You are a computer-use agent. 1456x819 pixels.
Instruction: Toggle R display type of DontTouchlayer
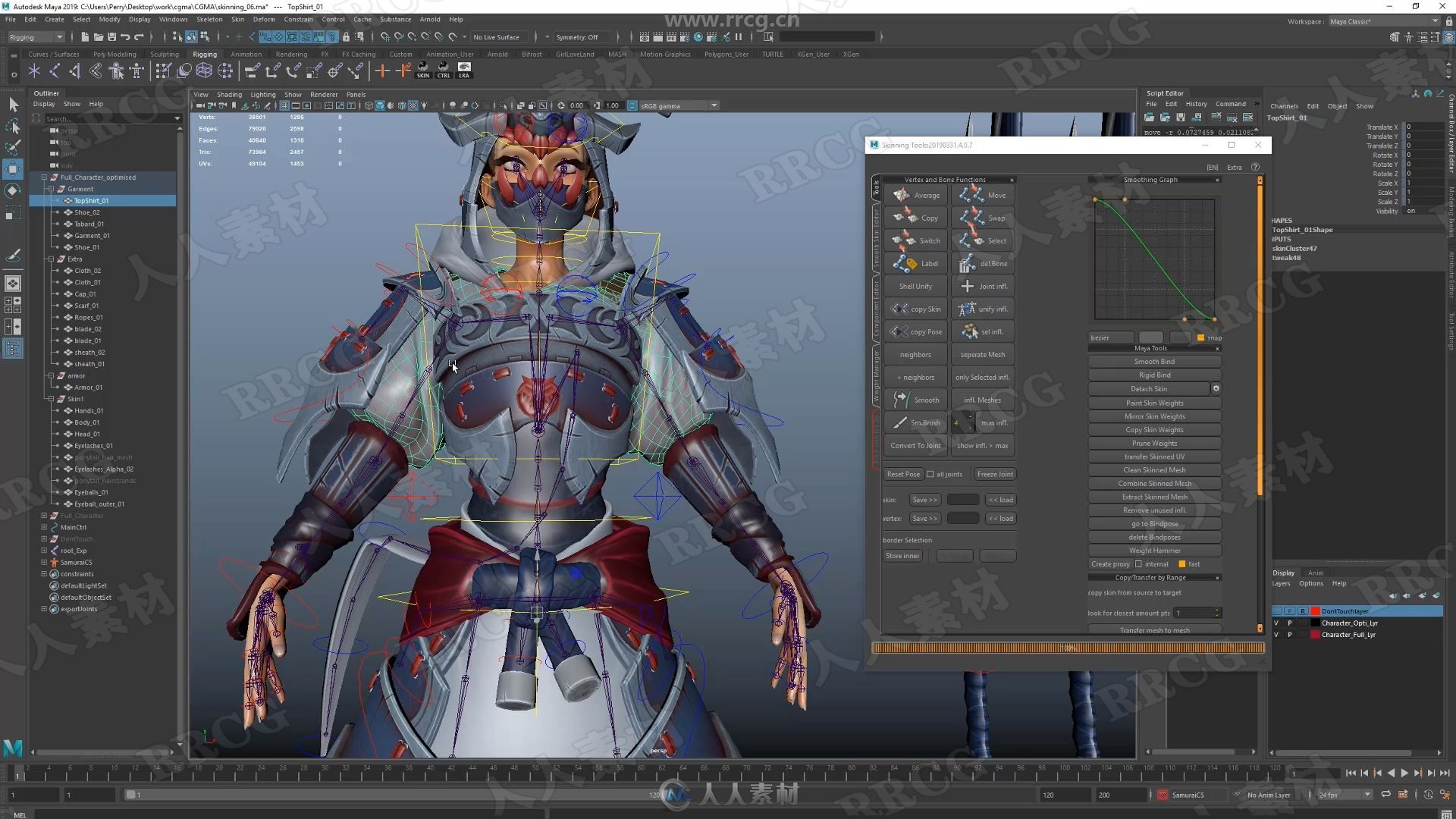pyautogui.click(x=1302, y=610)
